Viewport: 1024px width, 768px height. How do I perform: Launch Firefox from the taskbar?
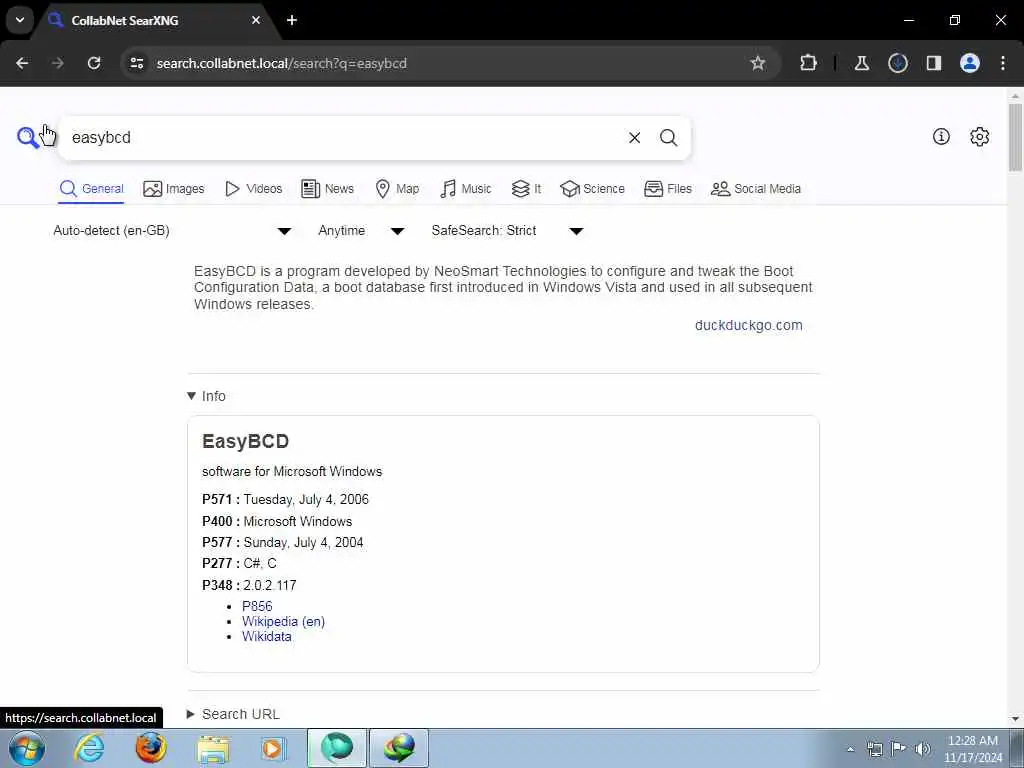[x=151, y=748]
